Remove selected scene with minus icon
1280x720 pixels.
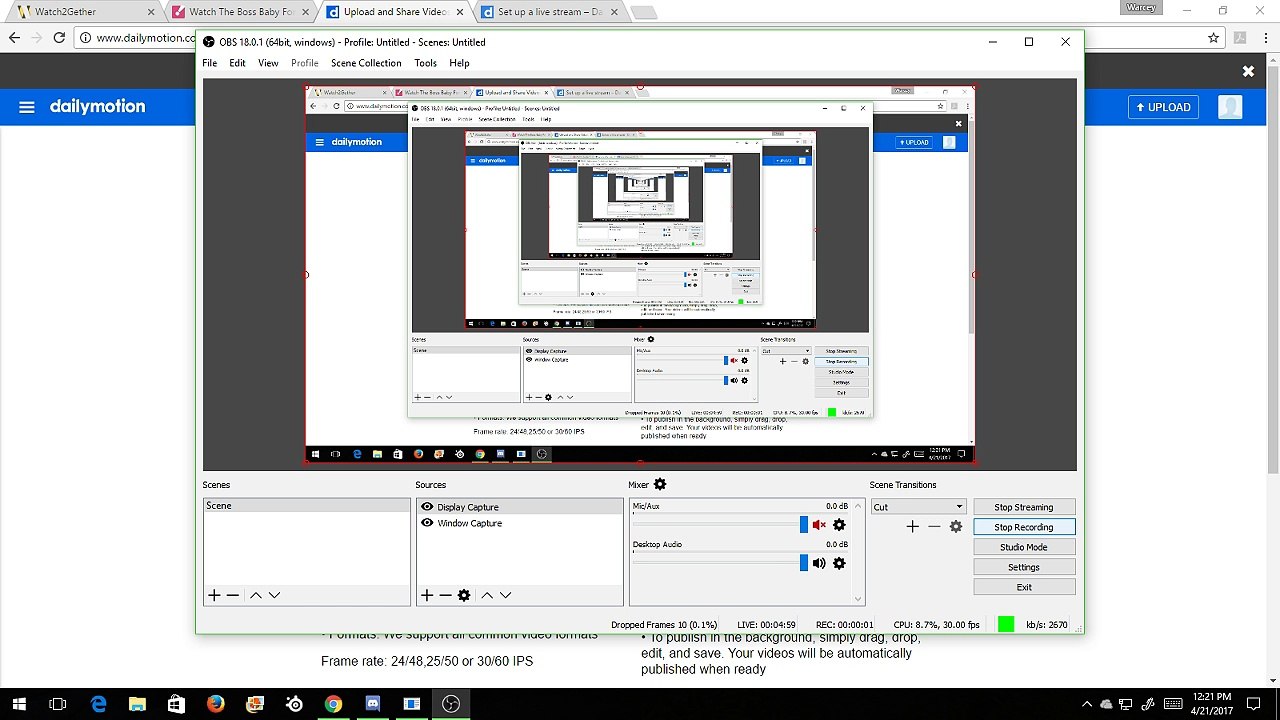click(x=233, y=595)
